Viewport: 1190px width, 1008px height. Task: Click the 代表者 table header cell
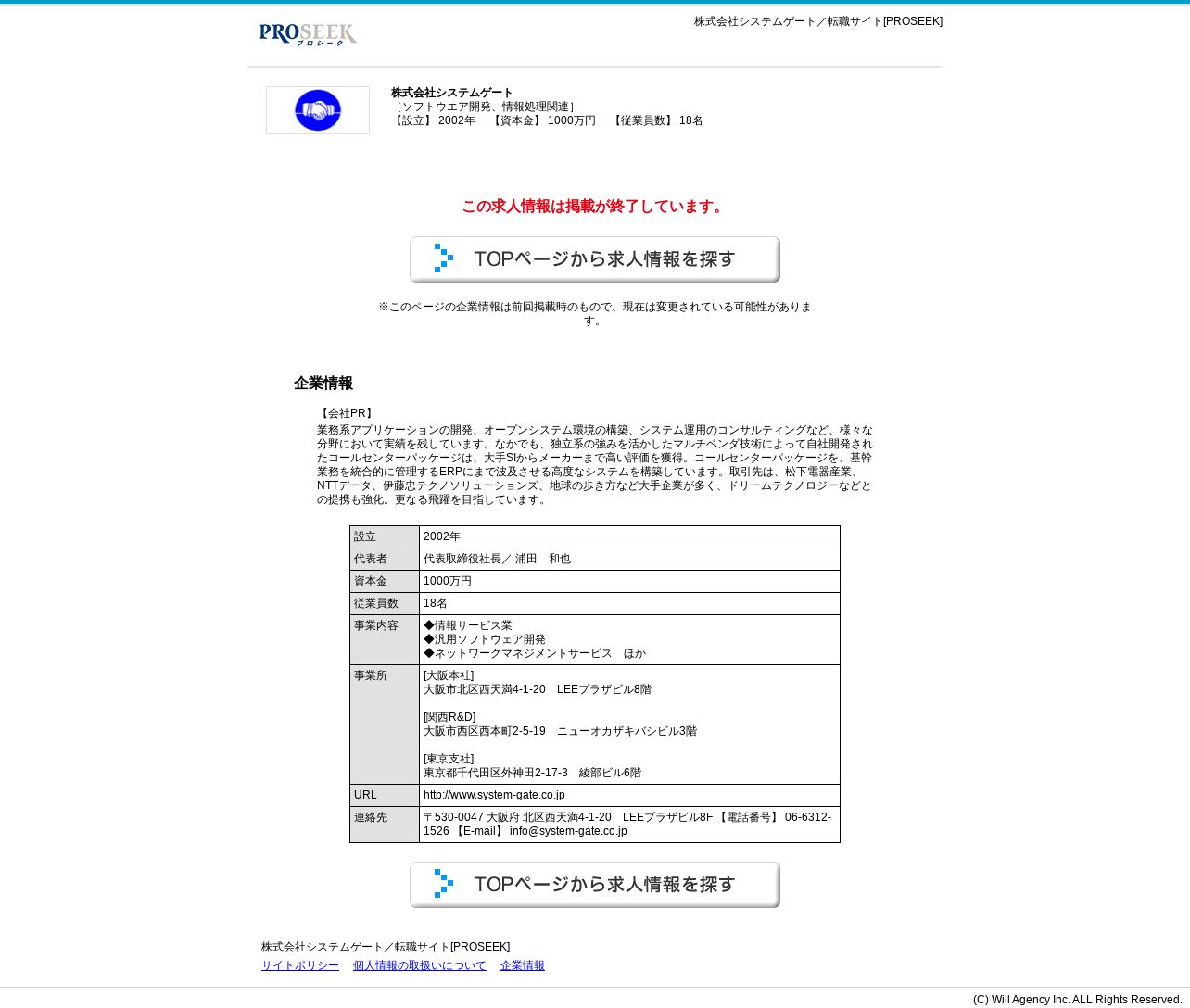click(385, 560)
